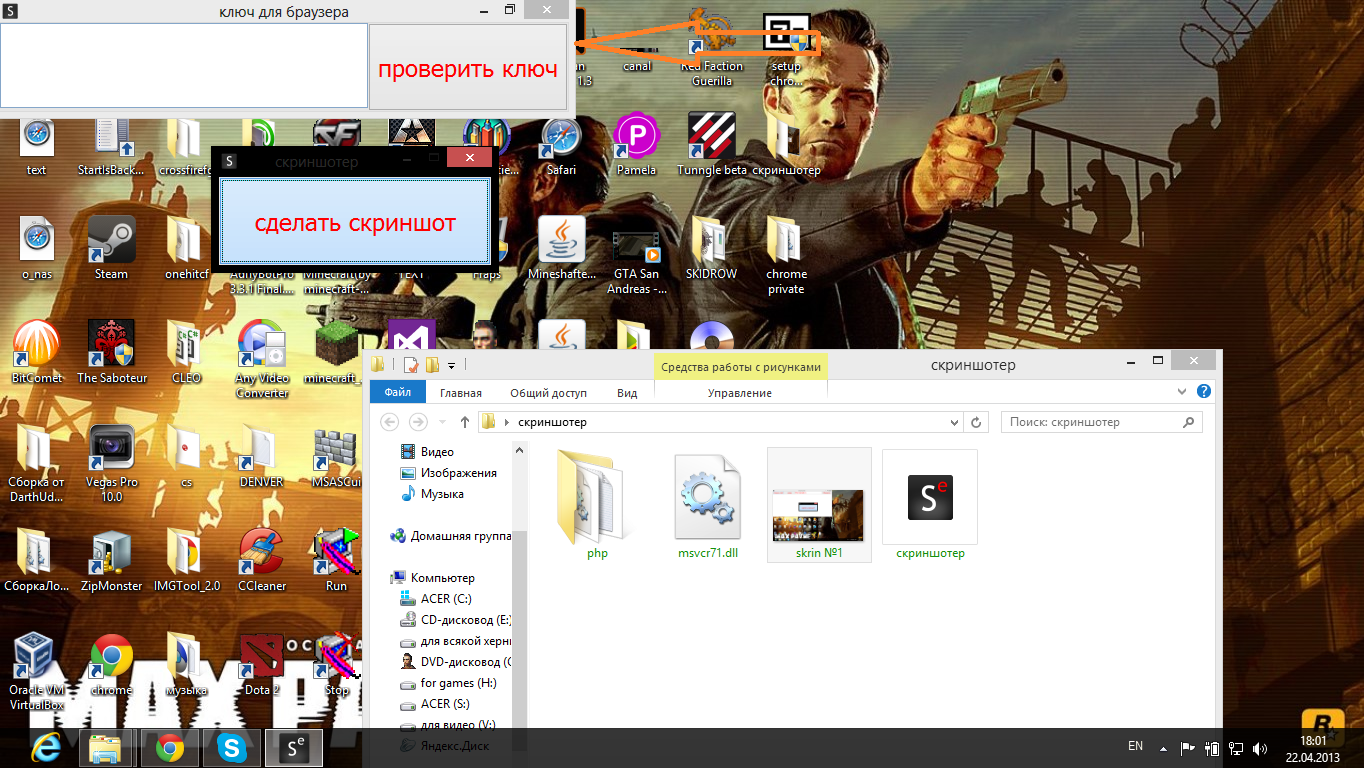Click Explorer's forward navigation arrow
The image size is (1364, 768).
pos(419,422)
